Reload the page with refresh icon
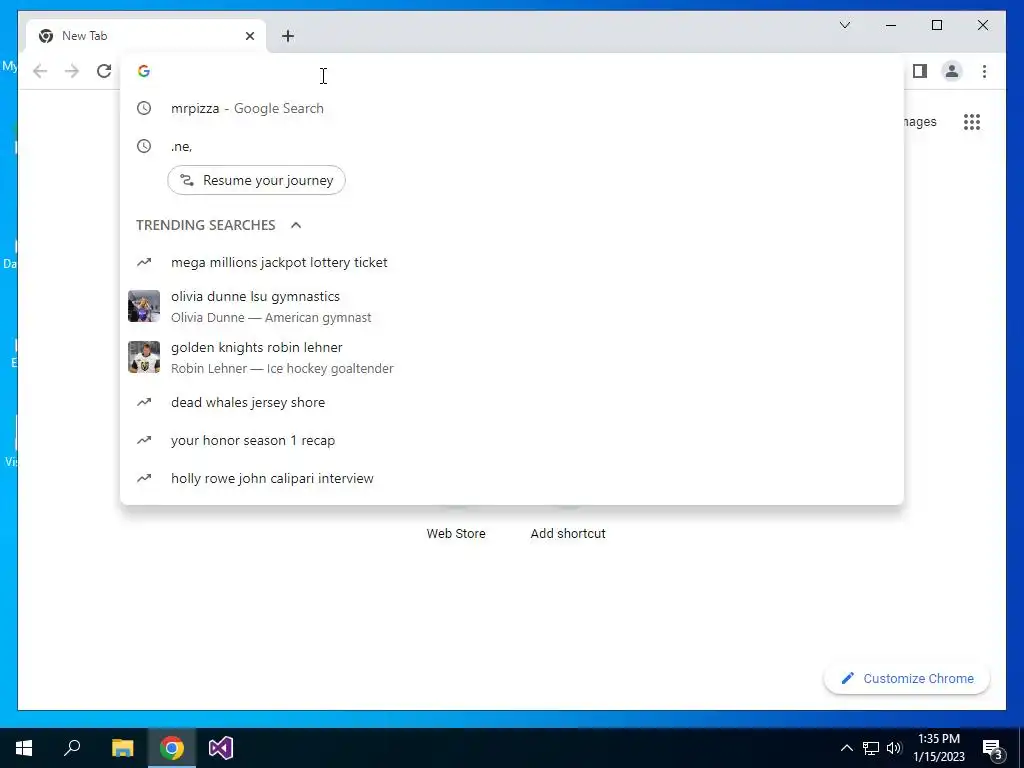This screenshot has width=1024, height=768. pyautogui.click(x=104, y=71)
